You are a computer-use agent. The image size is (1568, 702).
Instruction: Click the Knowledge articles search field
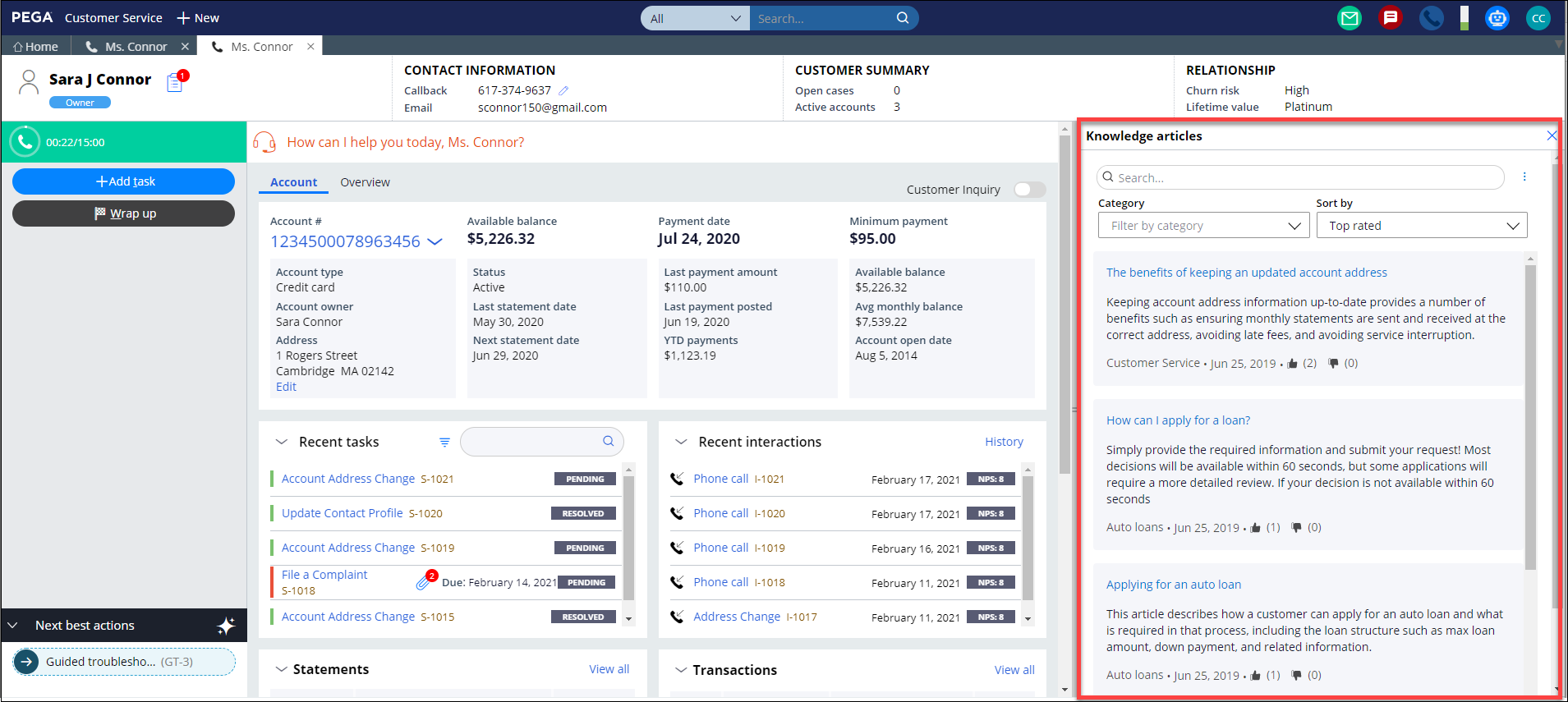tap(1302, 177)
